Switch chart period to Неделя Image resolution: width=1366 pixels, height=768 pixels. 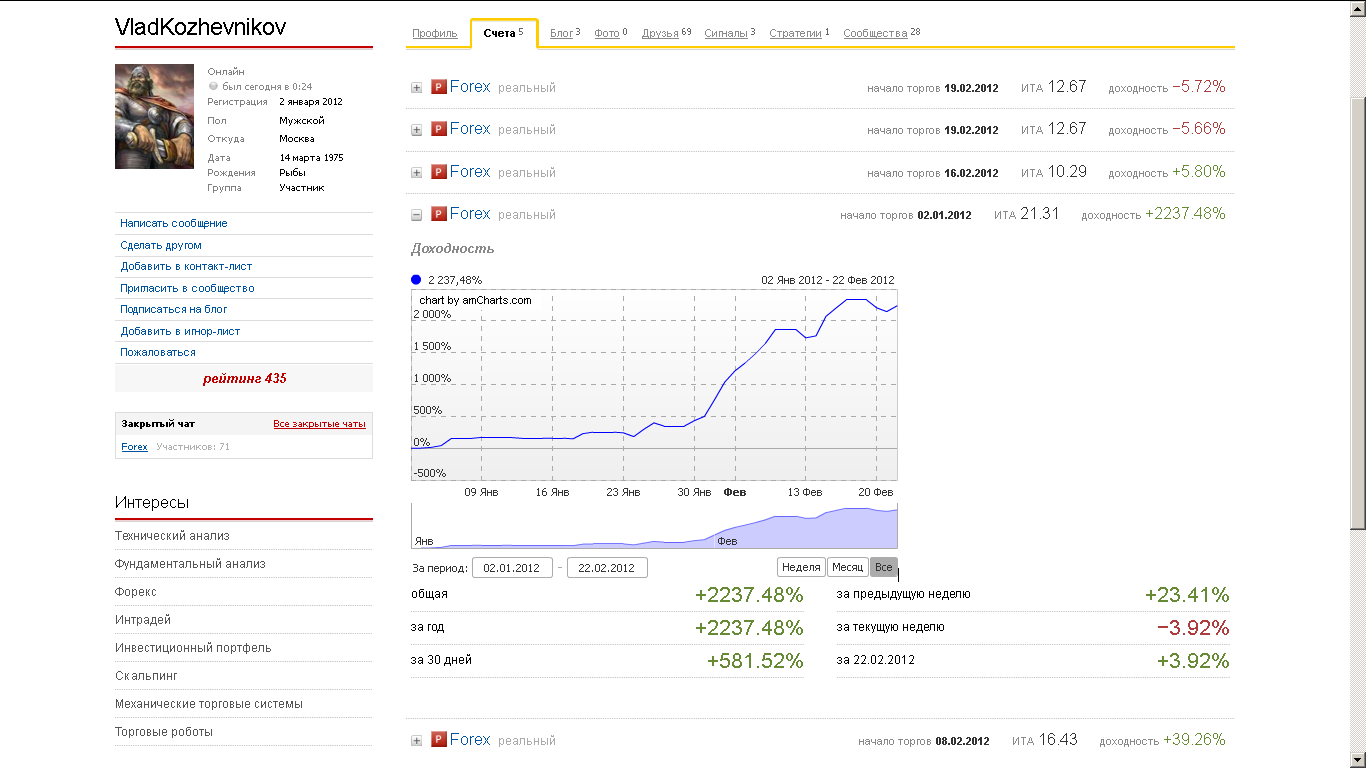click(x=801, y=567)
